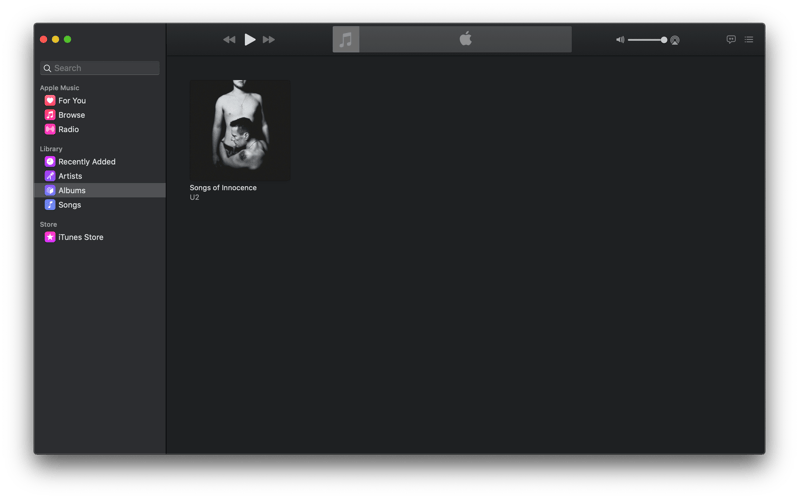Click the Browse music note icon

coord(50,115)
